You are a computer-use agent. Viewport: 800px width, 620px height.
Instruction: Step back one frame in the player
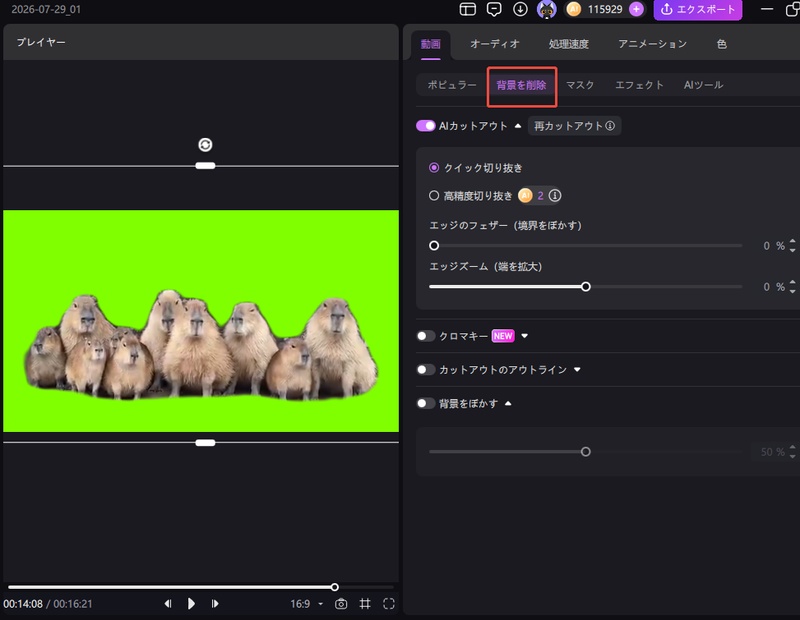coord(167,604)
